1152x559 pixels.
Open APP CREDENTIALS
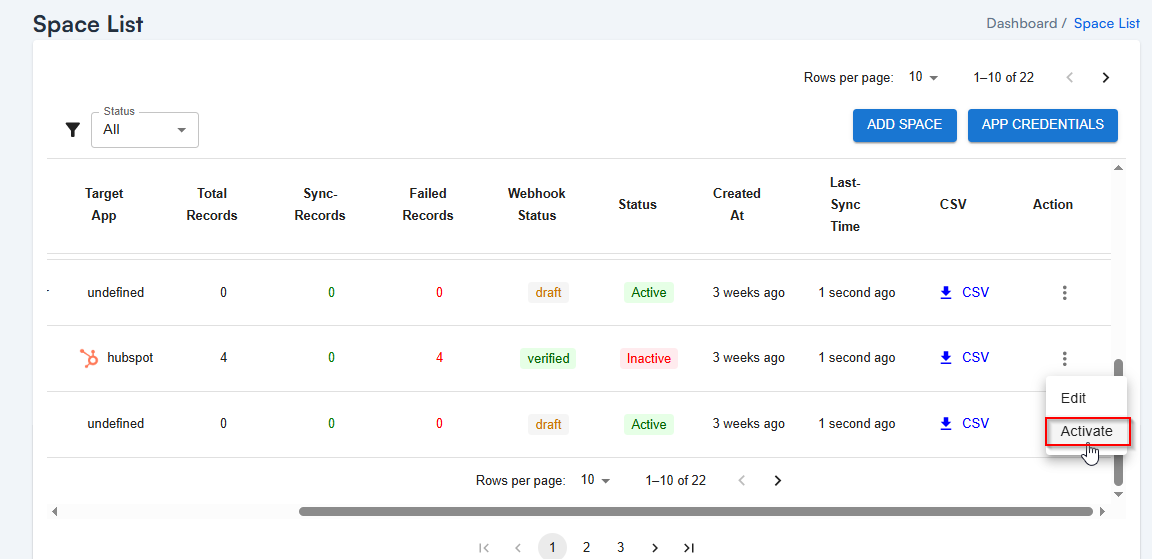pyautogui.click(x=1042, y=125)
